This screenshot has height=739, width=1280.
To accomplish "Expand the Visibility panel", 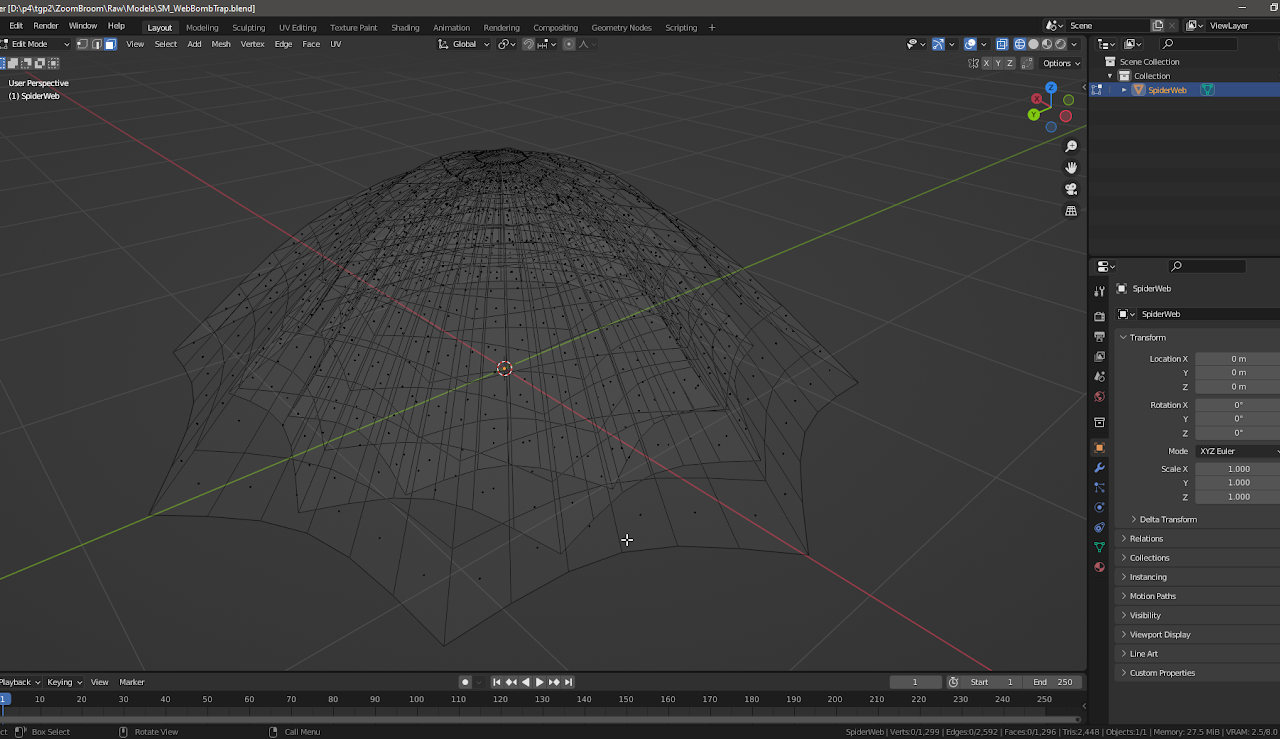I will (1144, 616).
